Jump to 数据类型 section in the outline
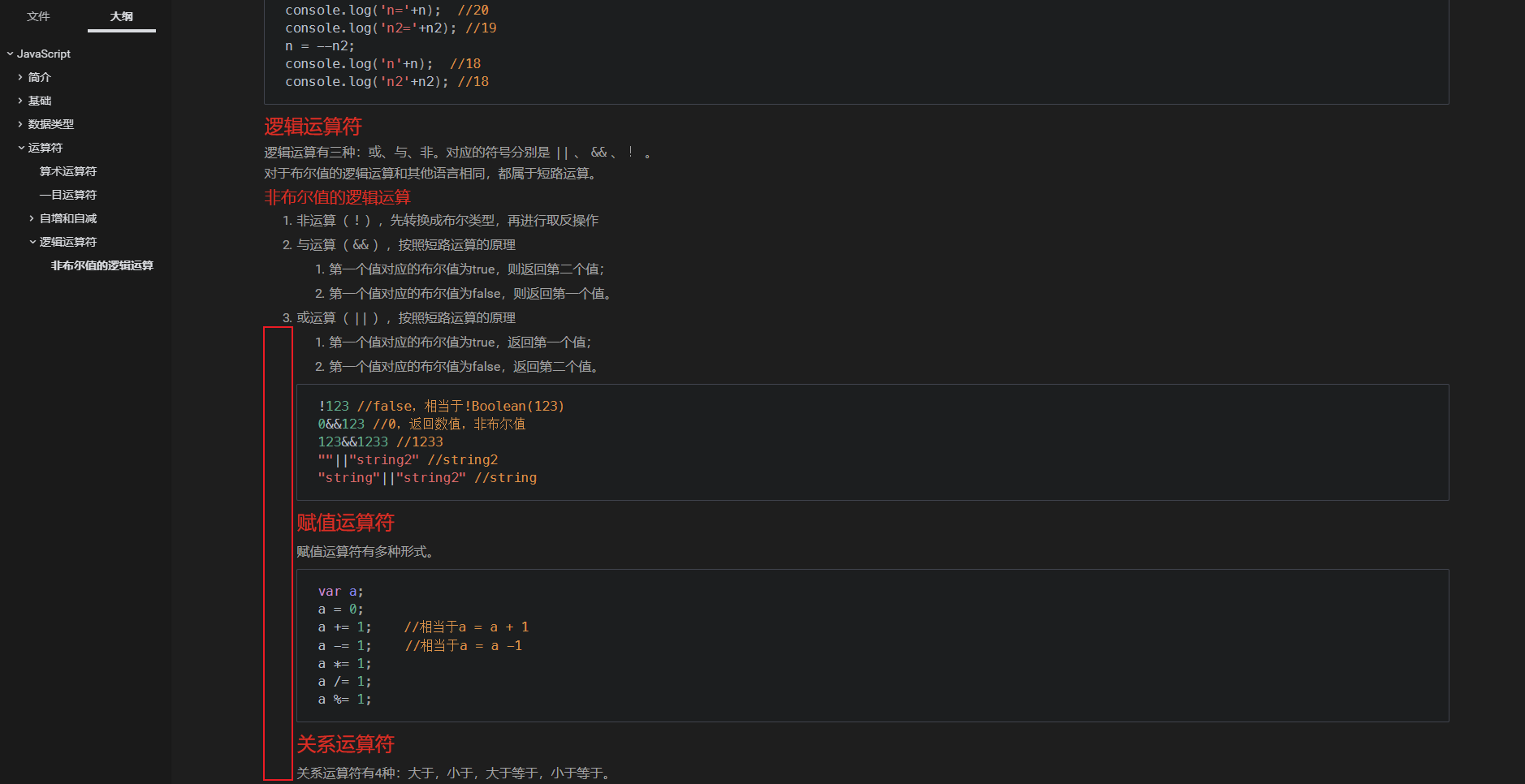 pos(51,124)
